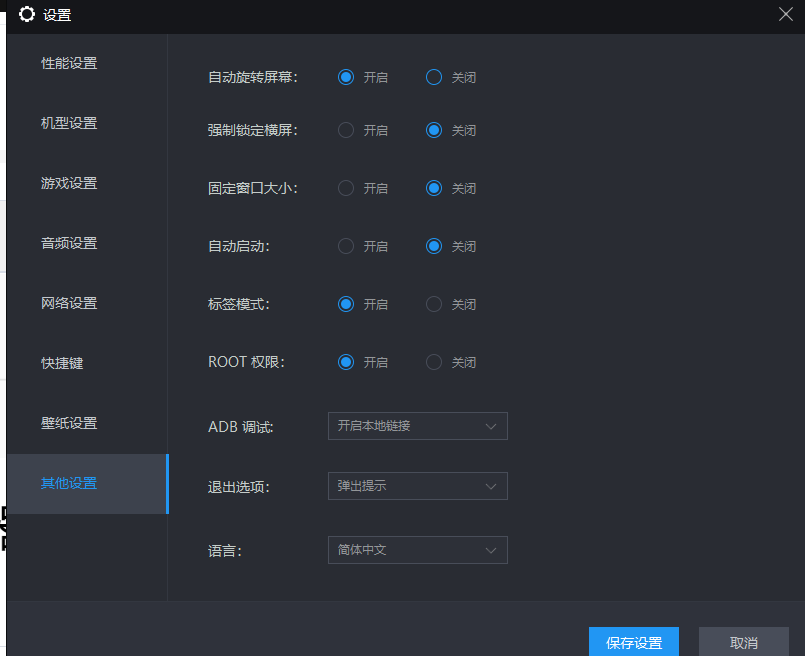Turn on 固定窗口大小 option
The width and height of the screenshot is (805, 656).
[x=346, y=188]
